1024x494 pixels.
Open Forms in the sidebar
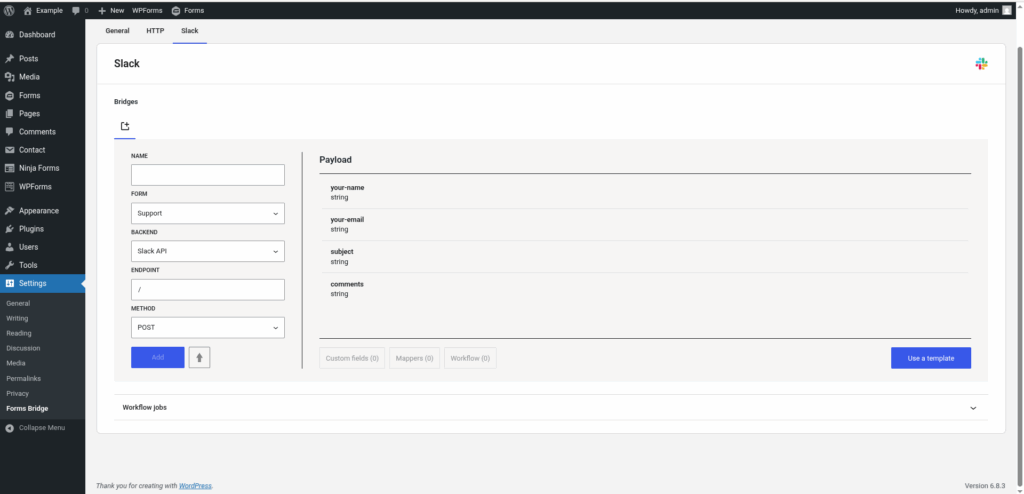[42, 95]
